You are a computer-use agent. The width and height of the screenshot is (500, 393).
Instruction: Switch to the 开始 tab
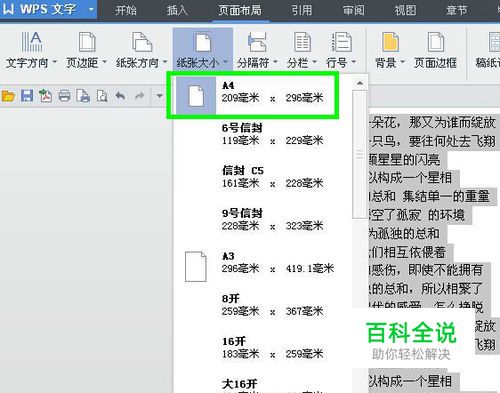[126, 10]
